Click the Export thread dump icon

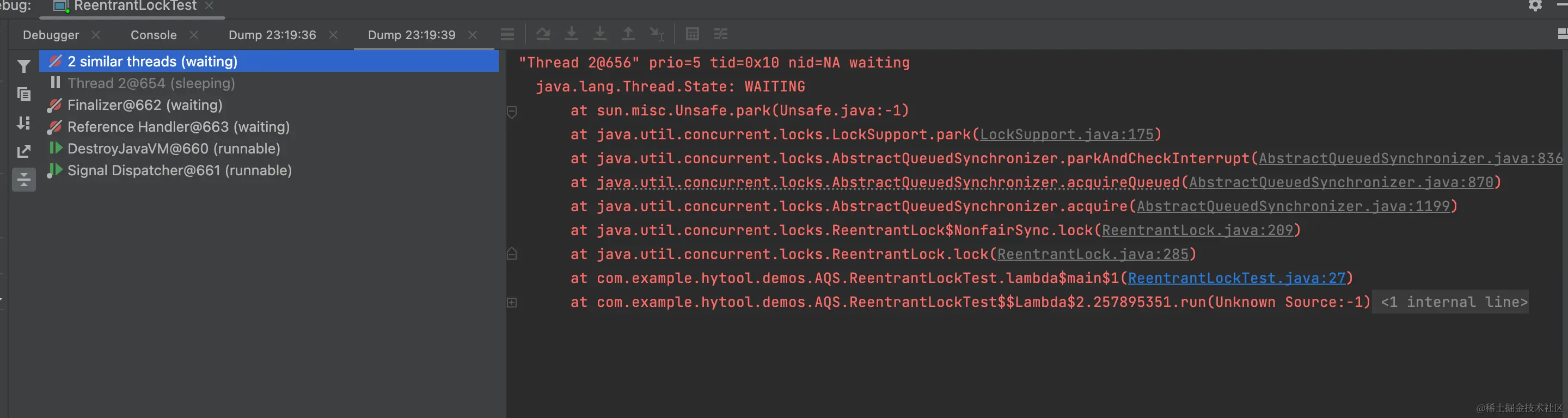[x=24, y=151]
